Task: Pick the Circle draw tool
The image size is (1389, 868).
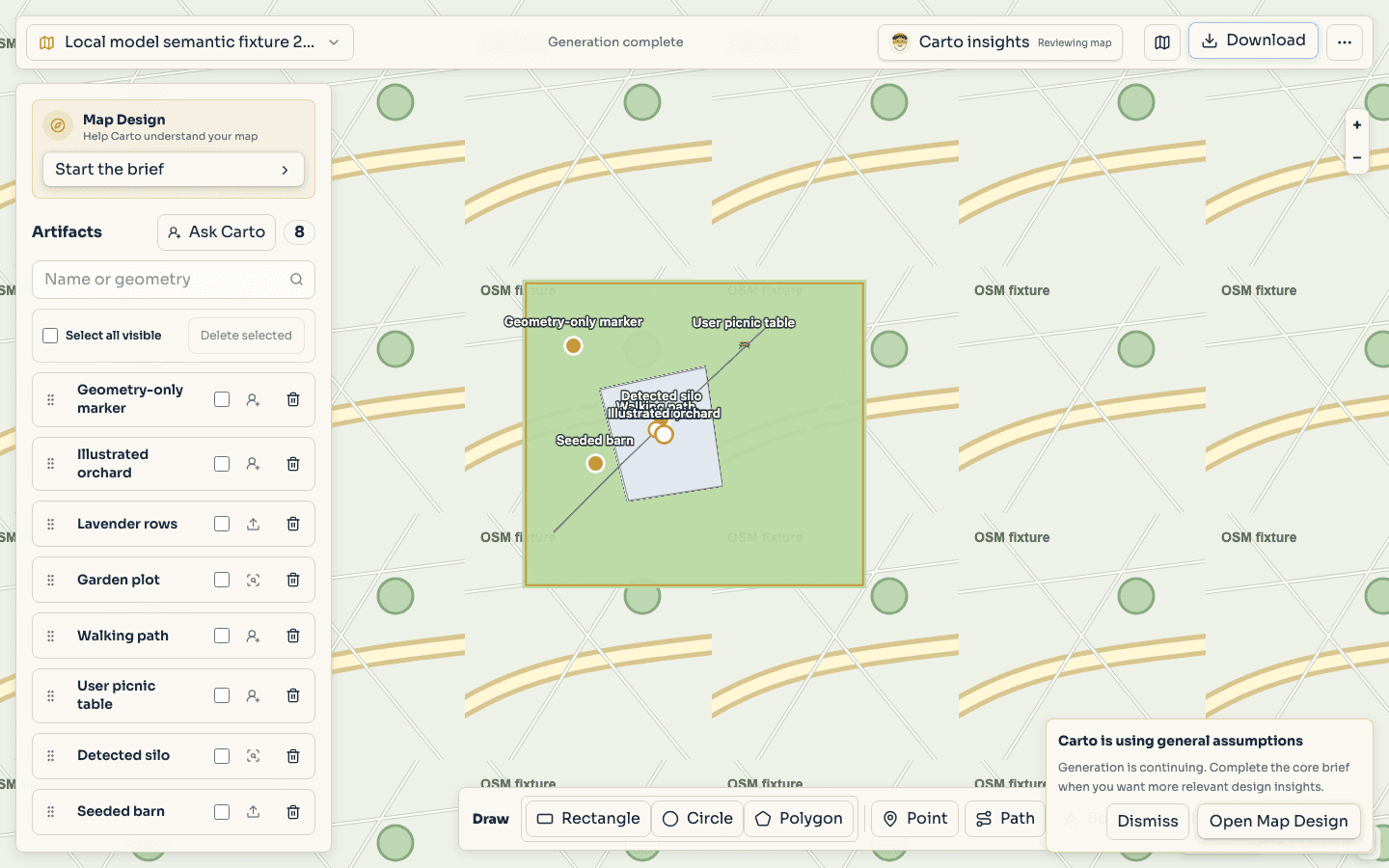Action: (697, 819)
